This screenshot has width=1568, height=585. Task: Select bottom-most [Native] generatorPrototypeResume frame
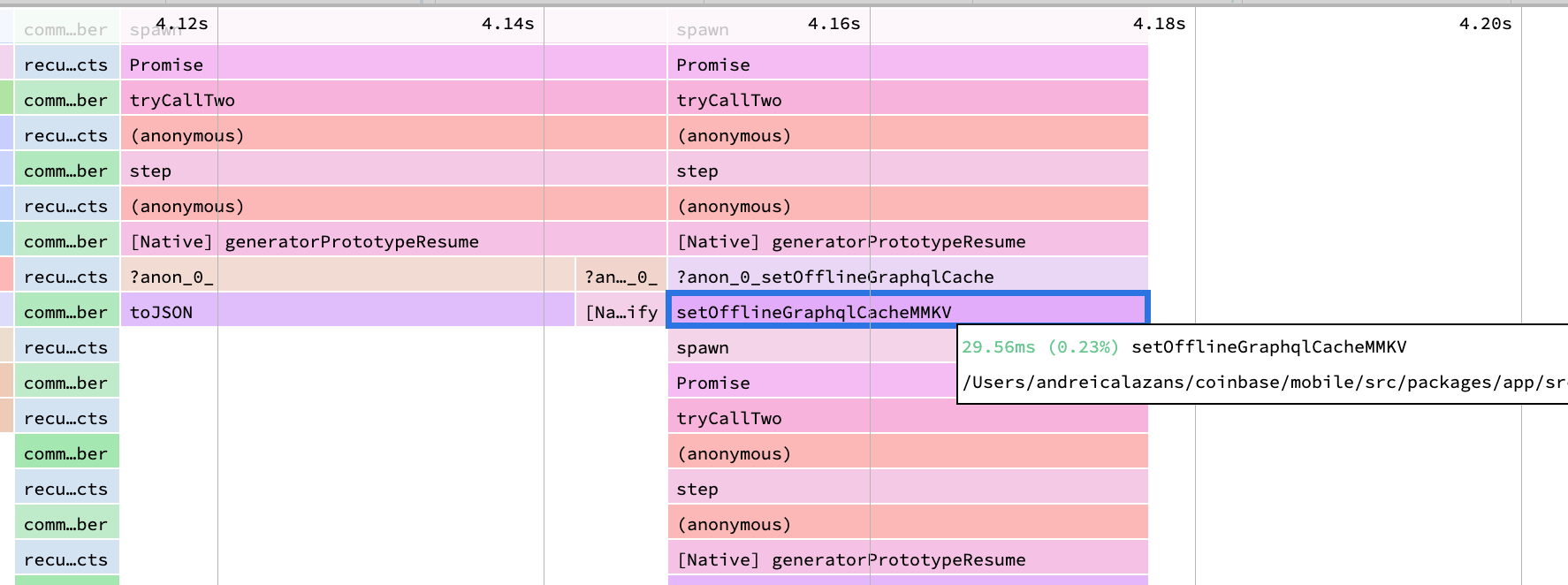click(908, 558)
